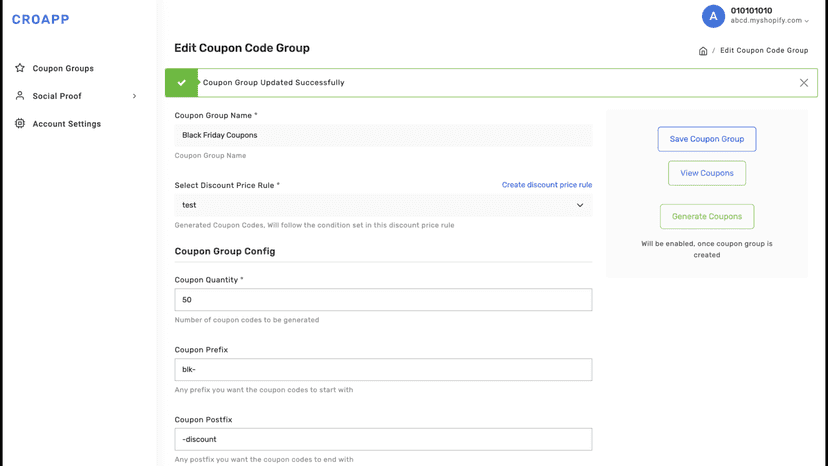Click 'Number of coupon codes to be generated' hint
Image resolution: width=828 pixels, height=466 pixels.
tap(247, 320)
